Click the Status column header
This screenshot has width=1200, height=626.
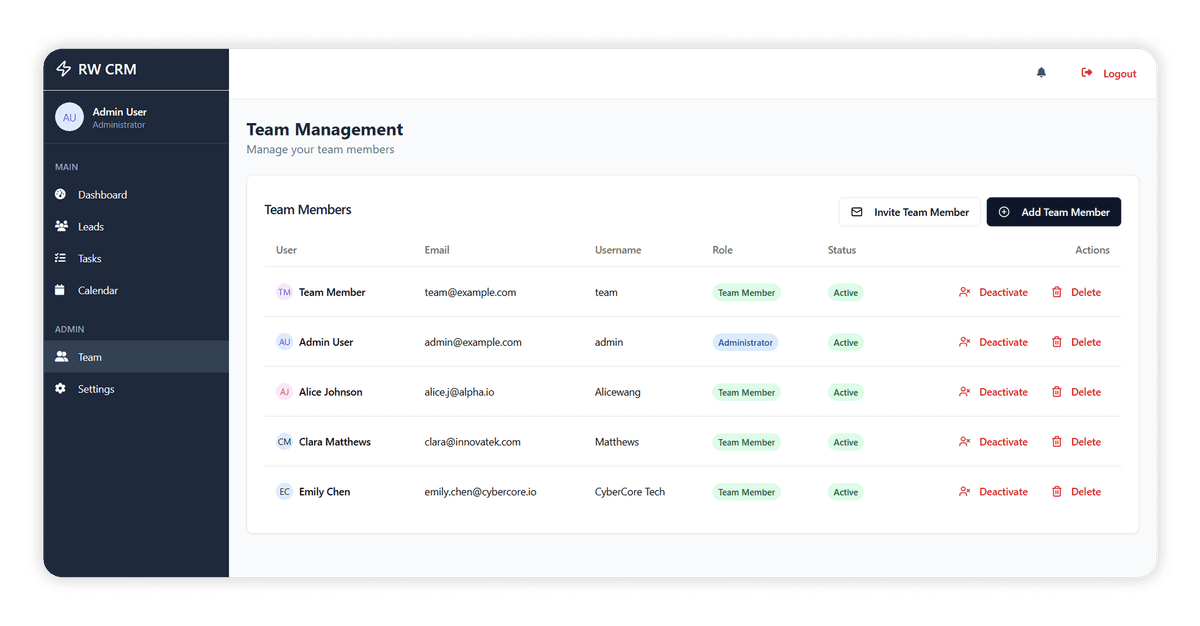point(842,250)
